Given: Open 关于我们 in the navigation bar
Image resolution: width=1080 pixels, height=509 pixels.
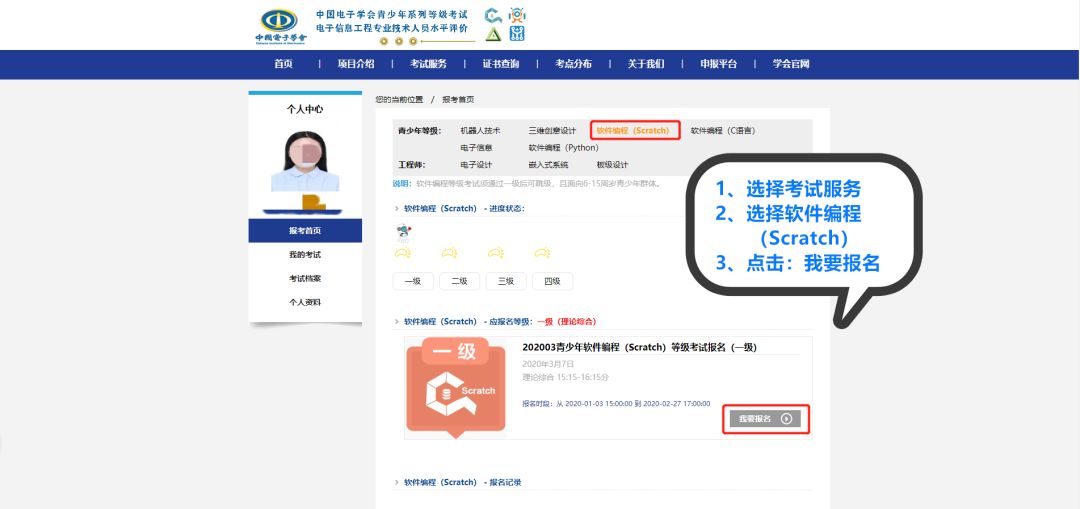Looking at the screenshot, I should tap(645, 64).
